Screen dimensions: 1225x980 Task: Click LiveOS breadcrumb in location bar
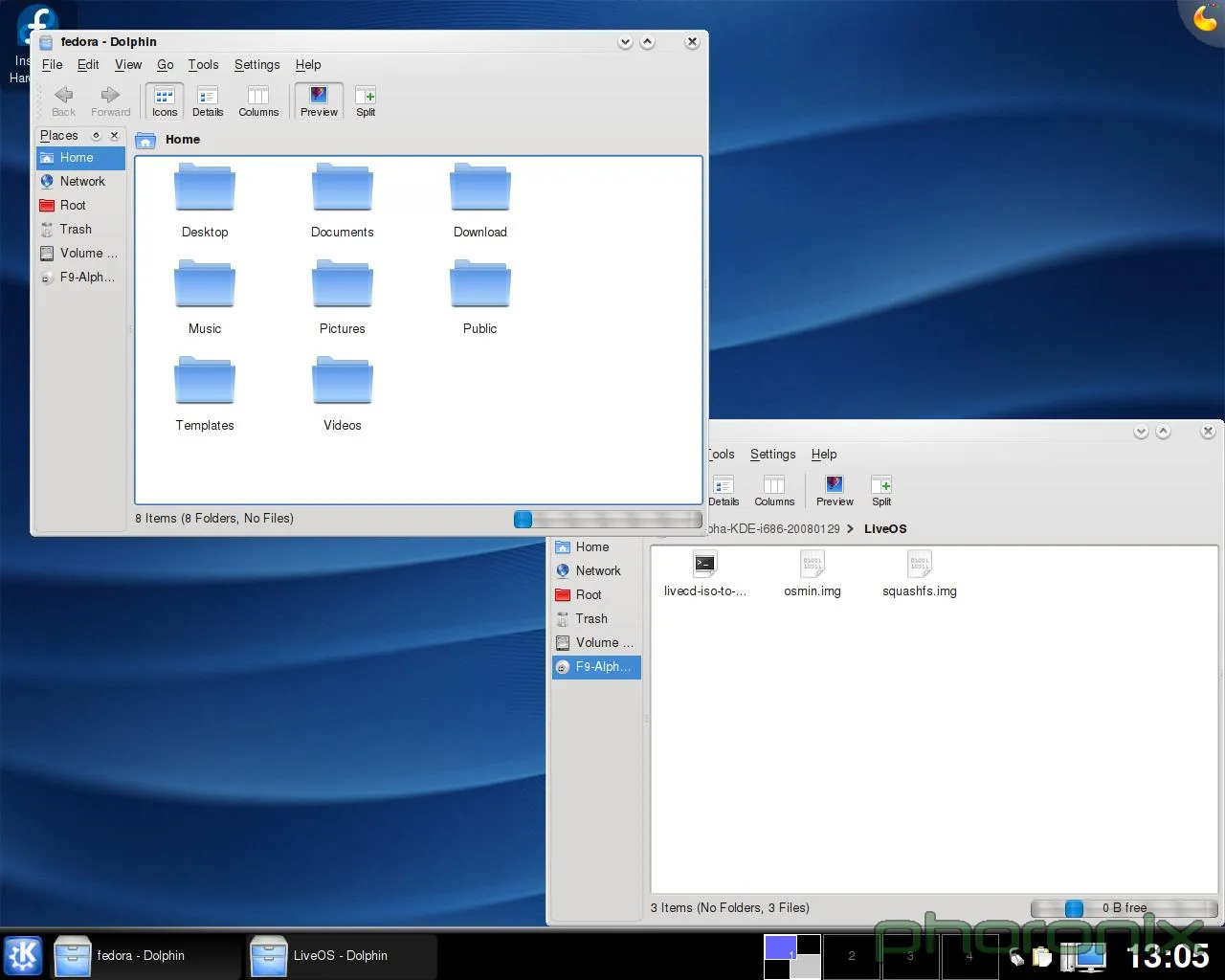click(x=885, y=529)
